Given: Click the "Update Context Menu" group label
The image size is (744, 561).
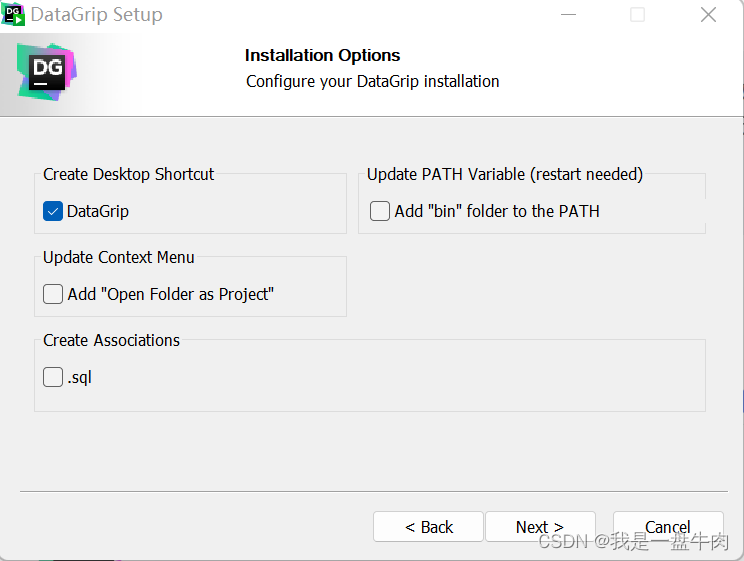Looking at the screenshot, I should pyautogui.click(x=118, y=257).
